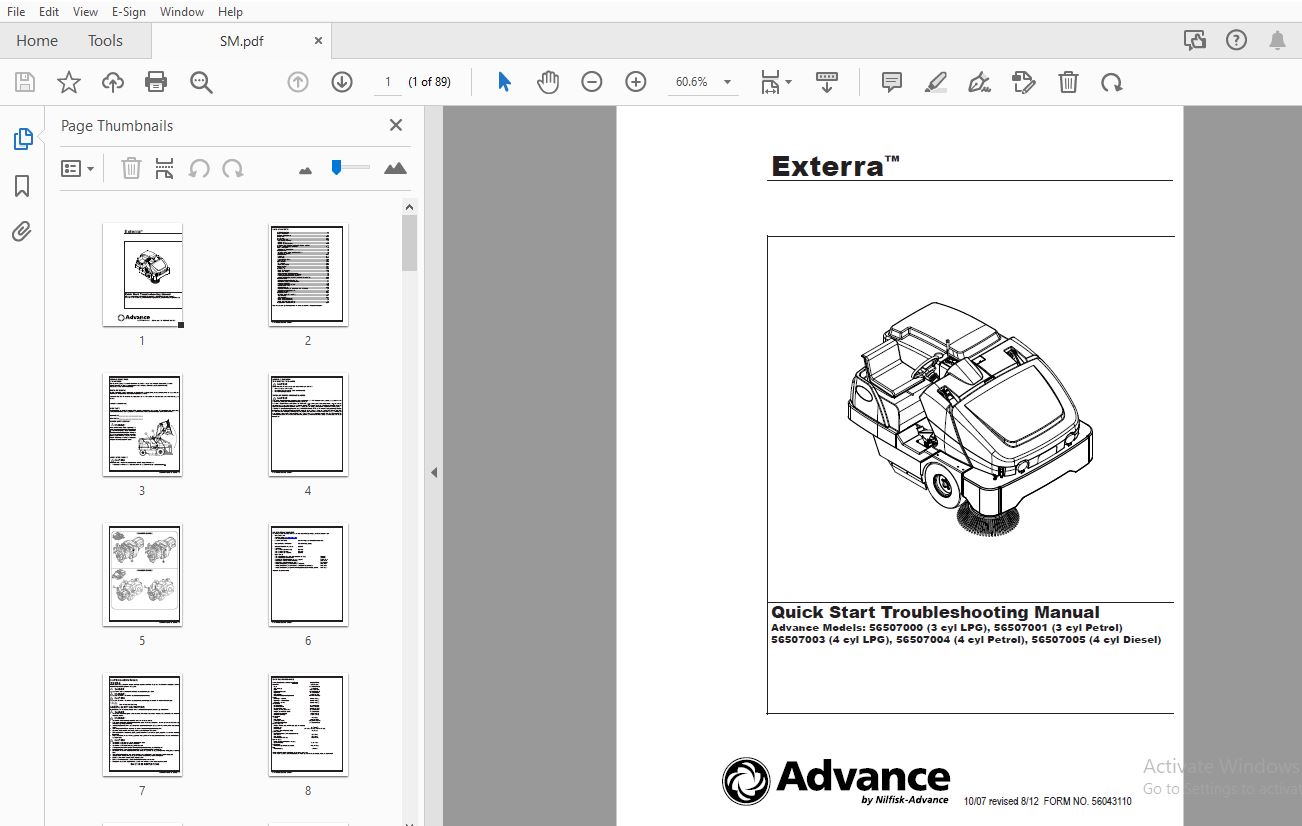Select the highlight text pen tool

[936, 82]
